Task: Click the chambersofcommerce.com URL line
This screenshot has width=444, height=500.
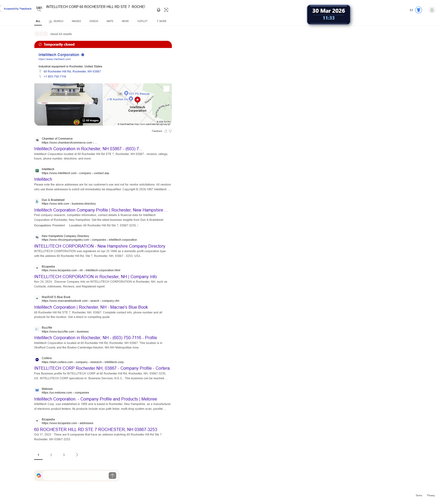Action: (x=69, y=143)
